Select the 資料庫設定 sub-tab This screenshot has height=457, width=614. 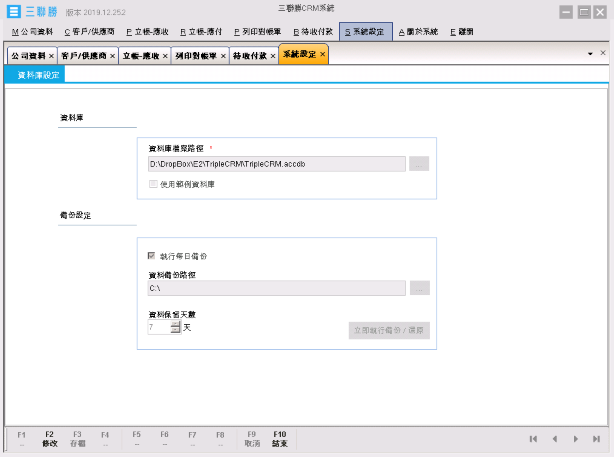pyautogui.click(x=35, y=75)
